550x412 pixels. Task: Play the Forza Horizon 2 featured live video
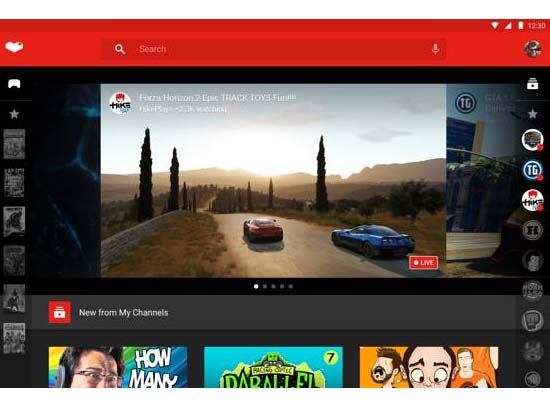(274, 181)
